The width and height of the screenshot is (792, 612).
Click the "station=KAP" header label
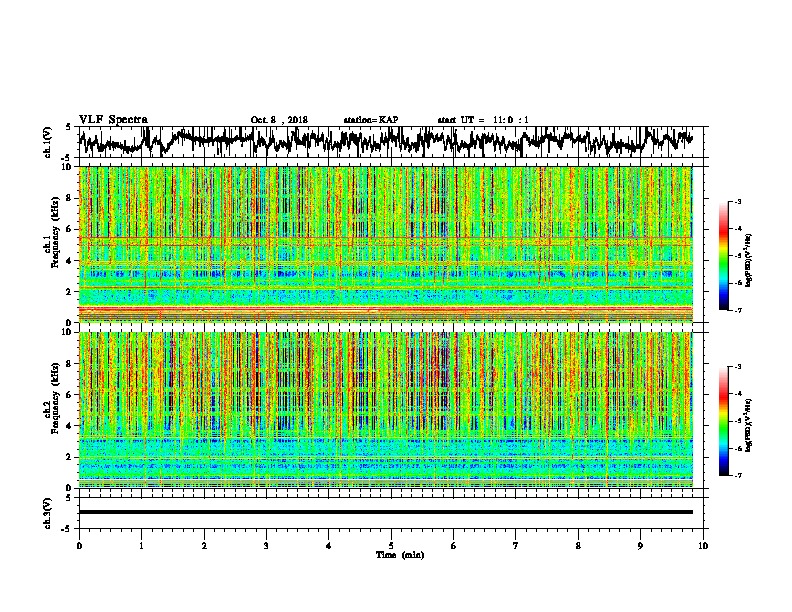pos(371,120)
